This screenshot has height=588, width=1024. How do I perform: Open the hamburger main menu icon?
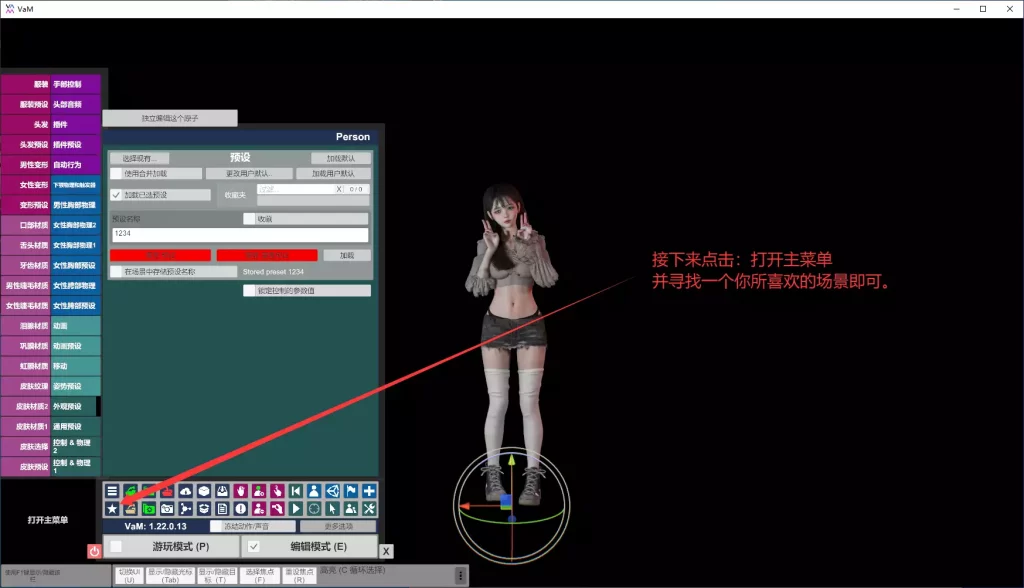tap(112, 491)
